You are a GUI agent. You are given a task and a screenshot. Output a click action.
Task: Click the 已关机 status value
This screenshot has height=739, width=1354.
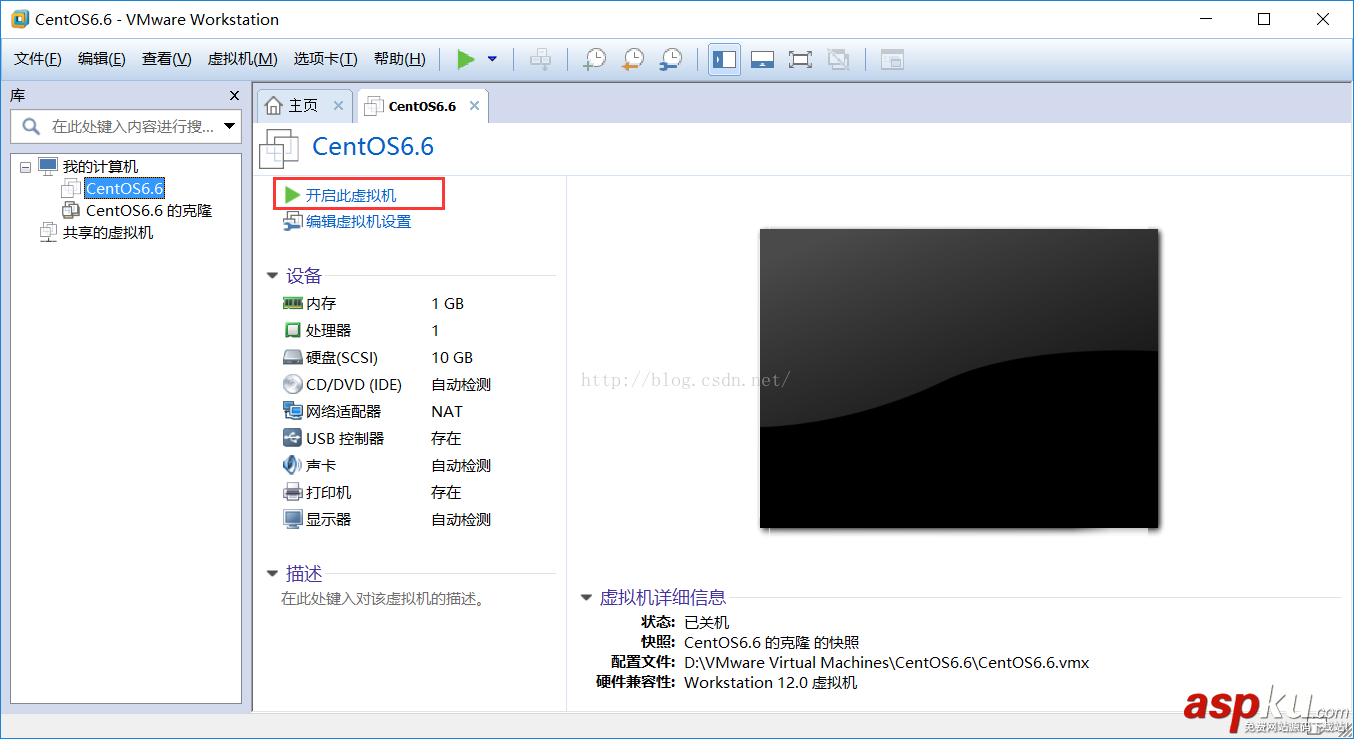pyautogui.click(x=706, y=622)
